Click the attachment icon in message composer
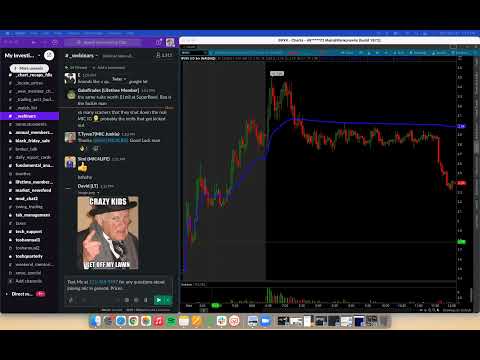The height and width of the screenshot is (360, 480). 70,300
